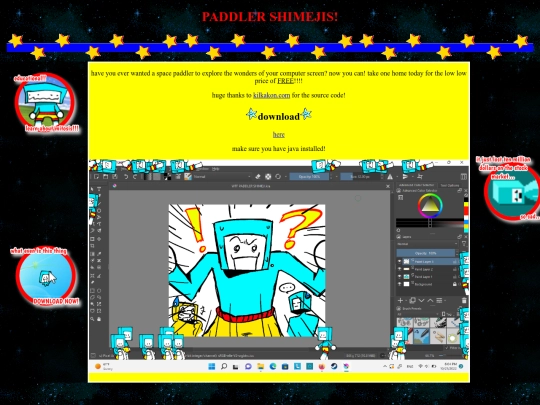Pick a hue on the Krita color wheel
The width and height of the screenshot is (540, 405).
coord(429,206)
